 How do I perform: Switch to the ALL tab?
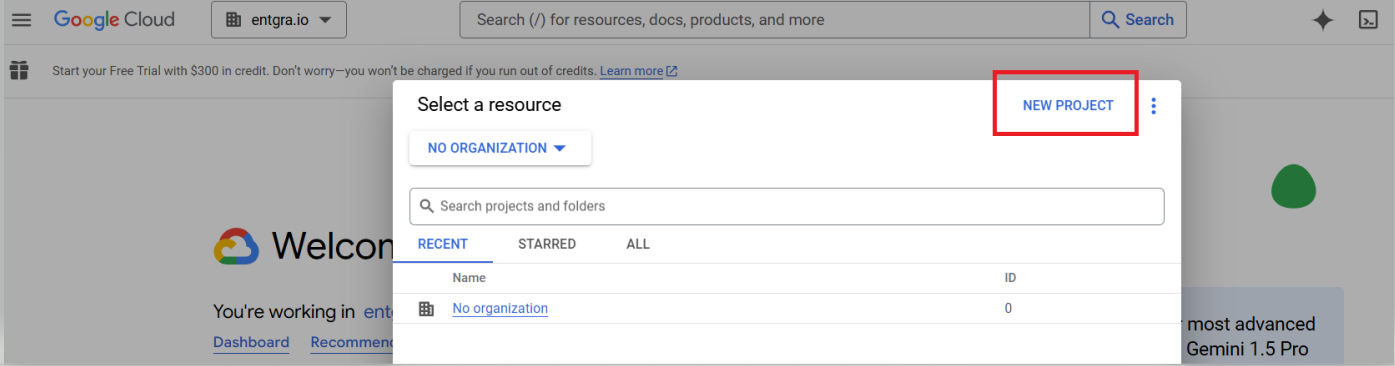638,244
